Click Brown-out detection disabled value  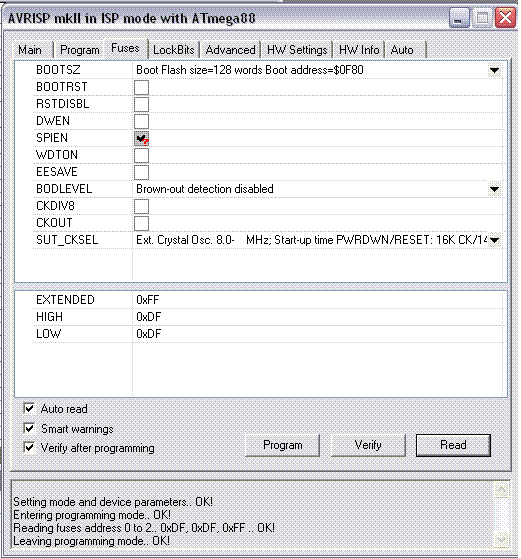pyautogui.click(x=205, y=189)
